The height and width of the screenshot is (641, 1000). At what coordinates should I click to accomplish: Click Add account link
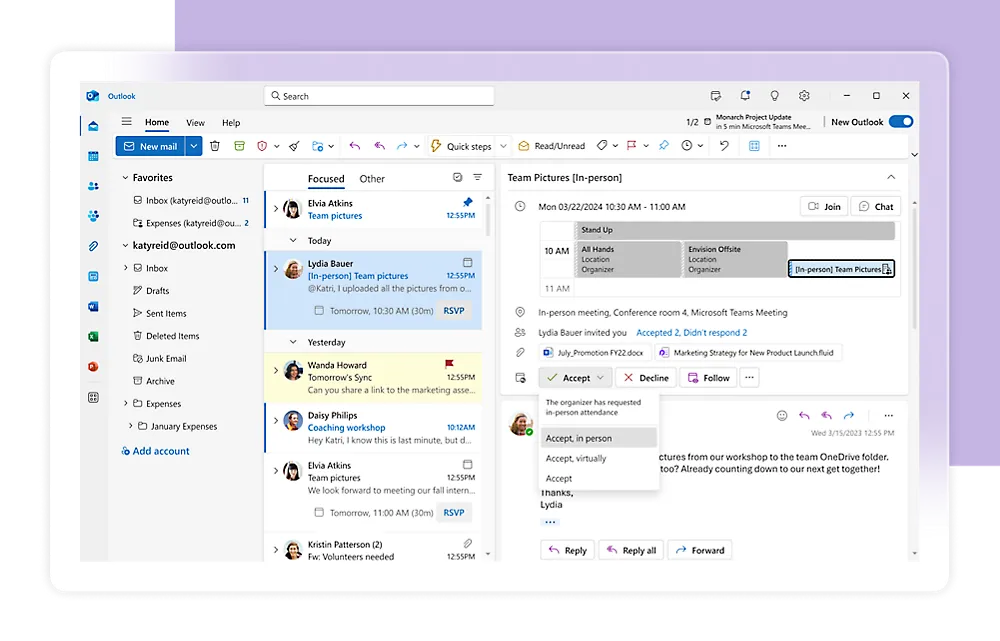156,451
